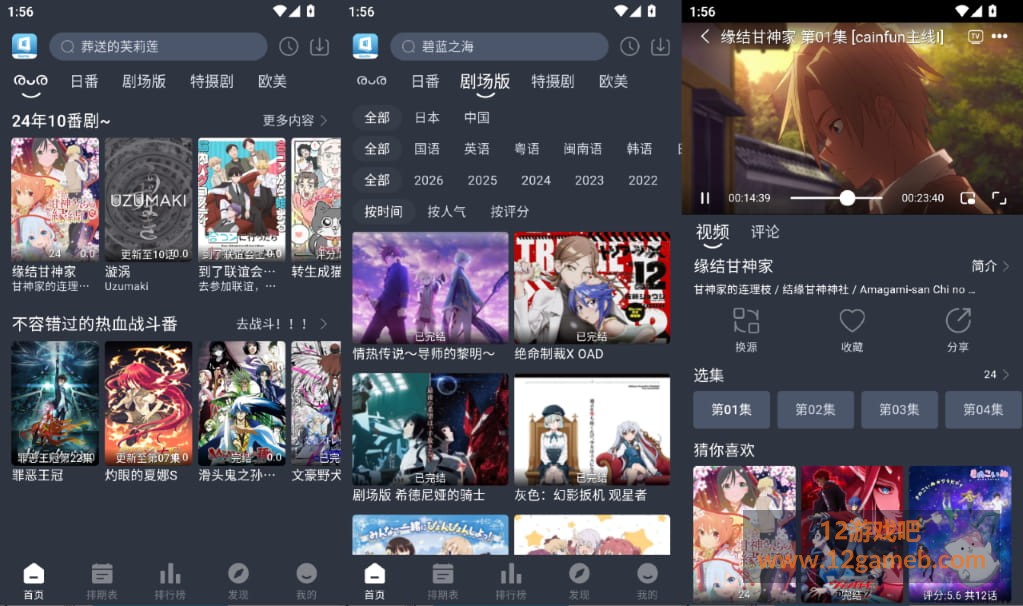Go back from the video player
This screenshot has width=1023, height=606.
[x=705, y=36]
